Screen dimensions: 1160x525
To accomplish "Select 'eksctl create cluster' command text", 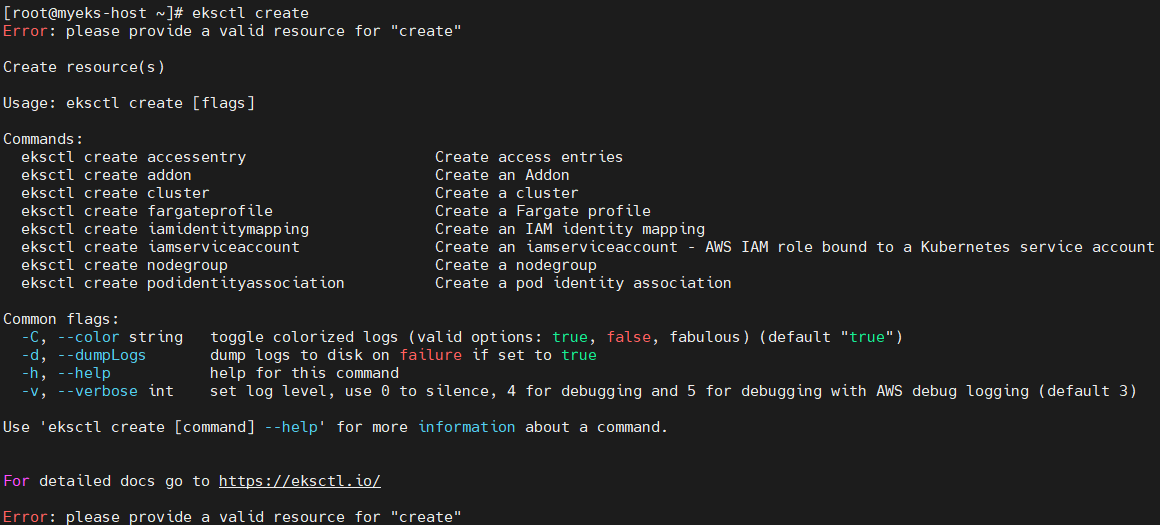I will click(115, 193).
